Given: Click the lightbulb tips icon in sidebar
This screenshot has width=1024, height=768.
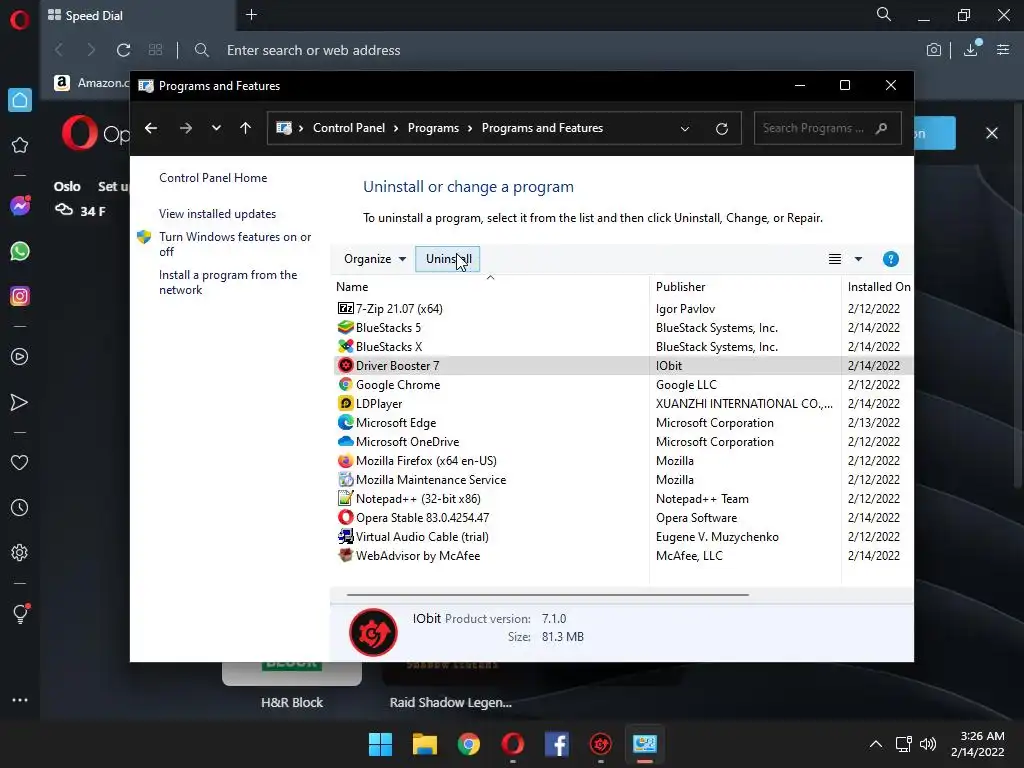Looking at the screenshot, I should click(x=20, y=613).
